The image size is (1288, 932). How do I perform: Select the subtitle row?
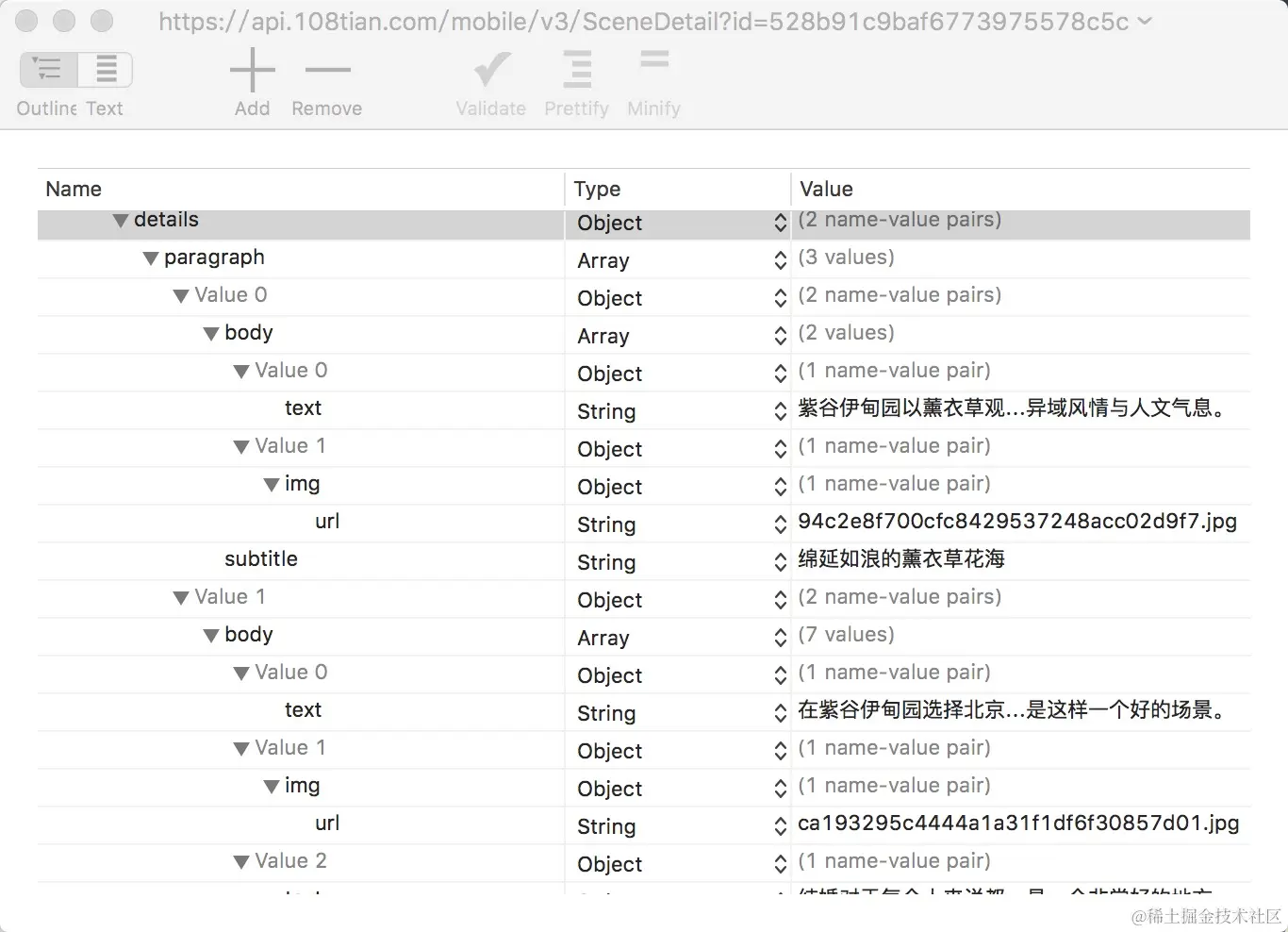point(261,558)
